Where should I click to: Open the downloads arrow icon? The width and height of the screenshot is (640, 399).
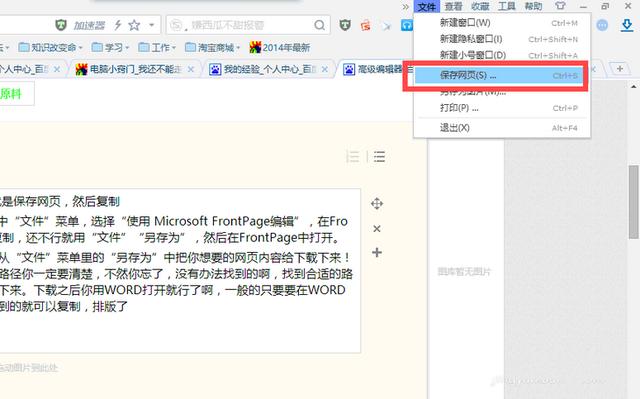[x=627, y=25]
